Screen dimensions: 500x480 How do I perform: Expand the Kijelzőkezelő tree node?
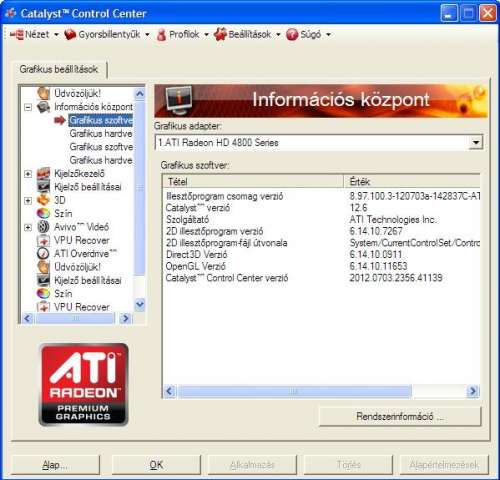coord(28,174)
